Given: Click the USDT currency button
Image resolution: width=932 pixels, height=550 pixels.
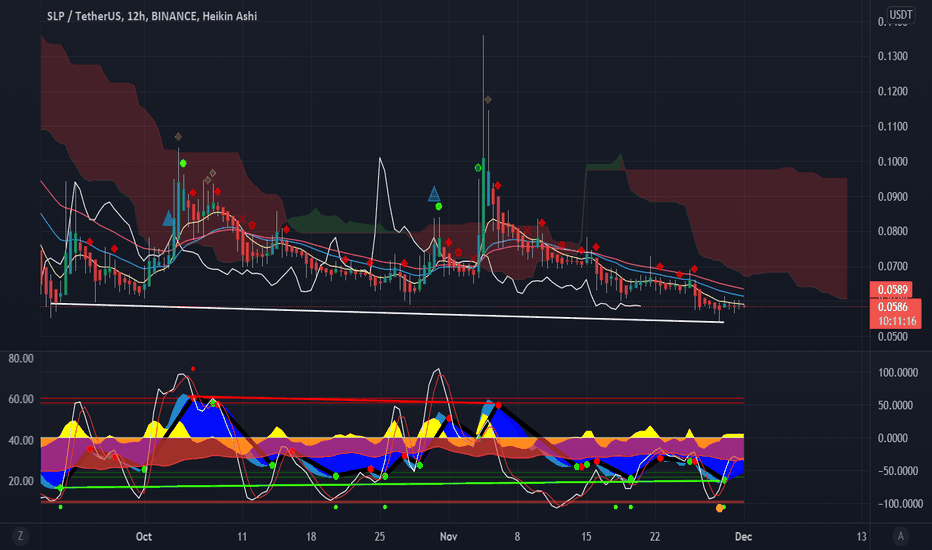Looking at the screenshot, I should (900, 15).
